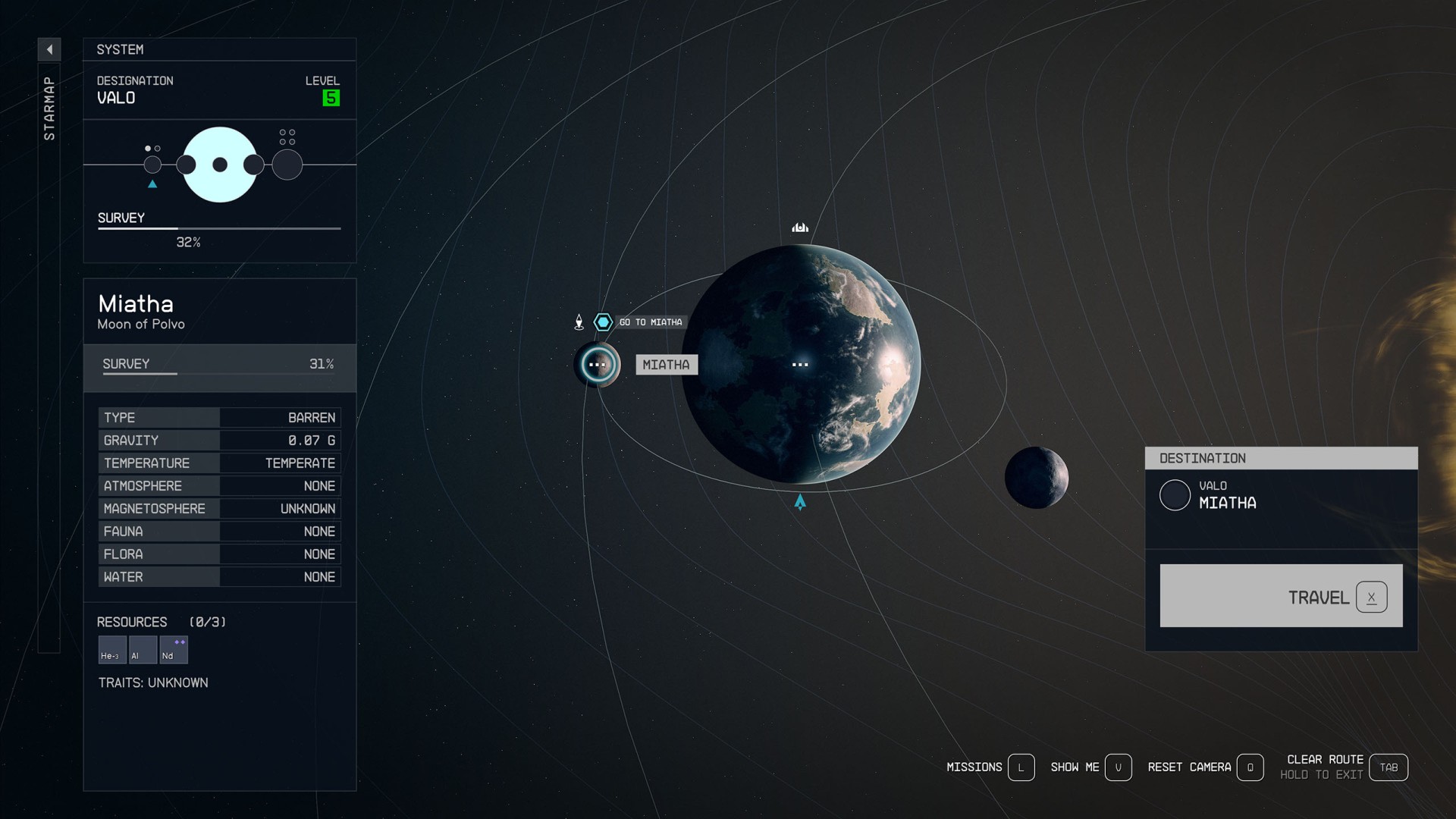Click the TAB key icon to clear route
The width and height of the screenshot is (1456, 819).
[x=1389, y=767]
